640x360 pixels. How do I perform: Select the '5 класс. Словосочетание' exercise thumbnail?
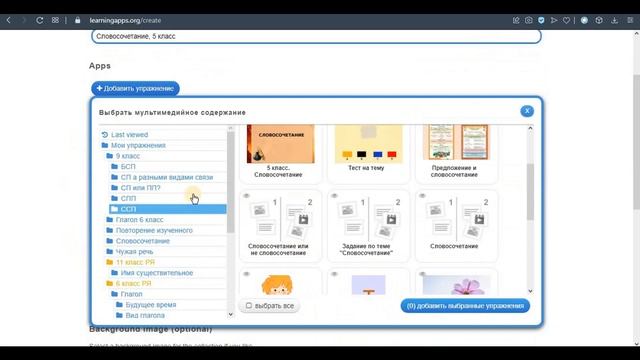click(280, 144)
